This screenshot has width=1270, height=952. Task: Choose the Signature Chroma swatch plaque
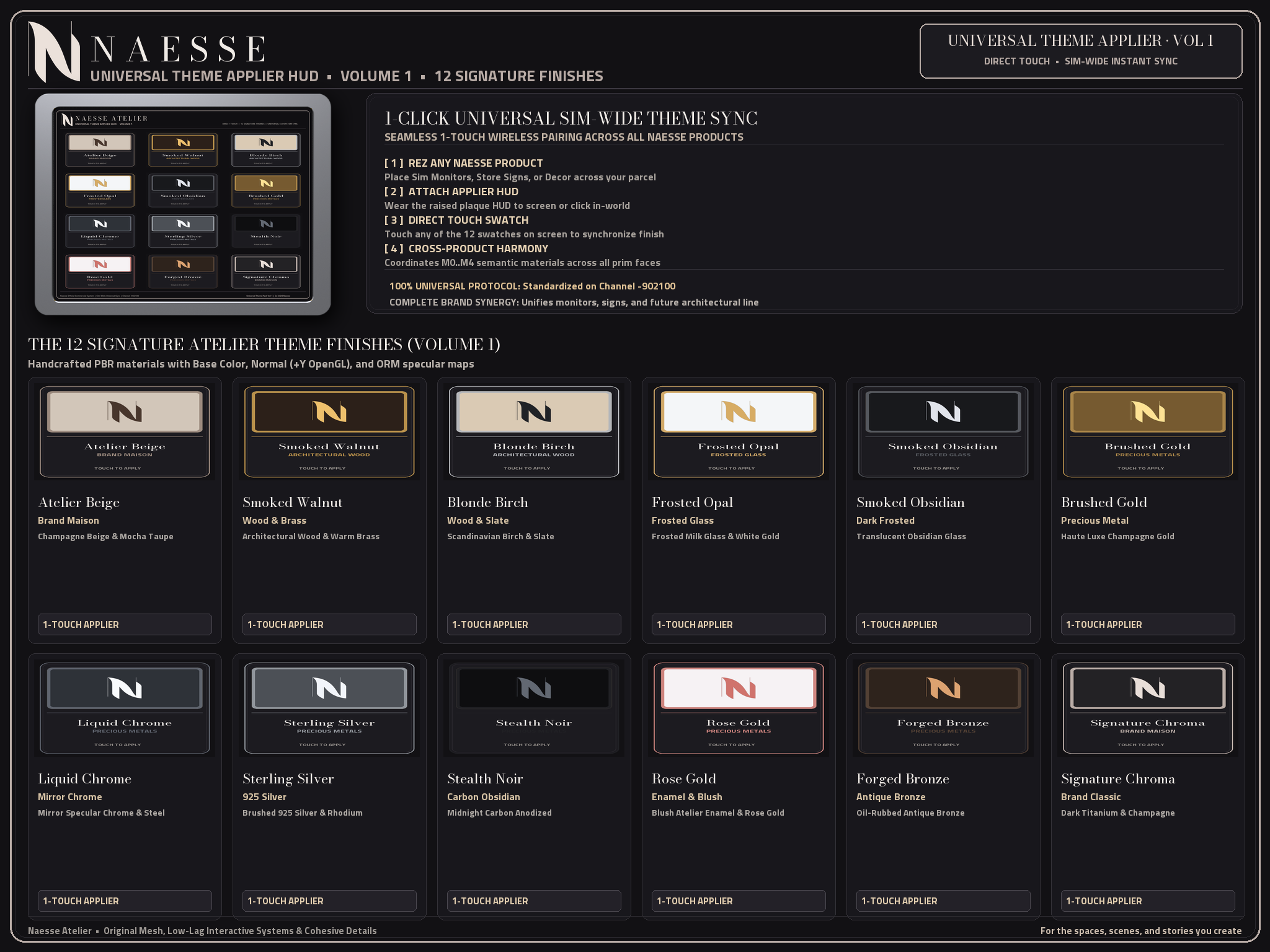pyautogui.click(x=1148, y=708)
